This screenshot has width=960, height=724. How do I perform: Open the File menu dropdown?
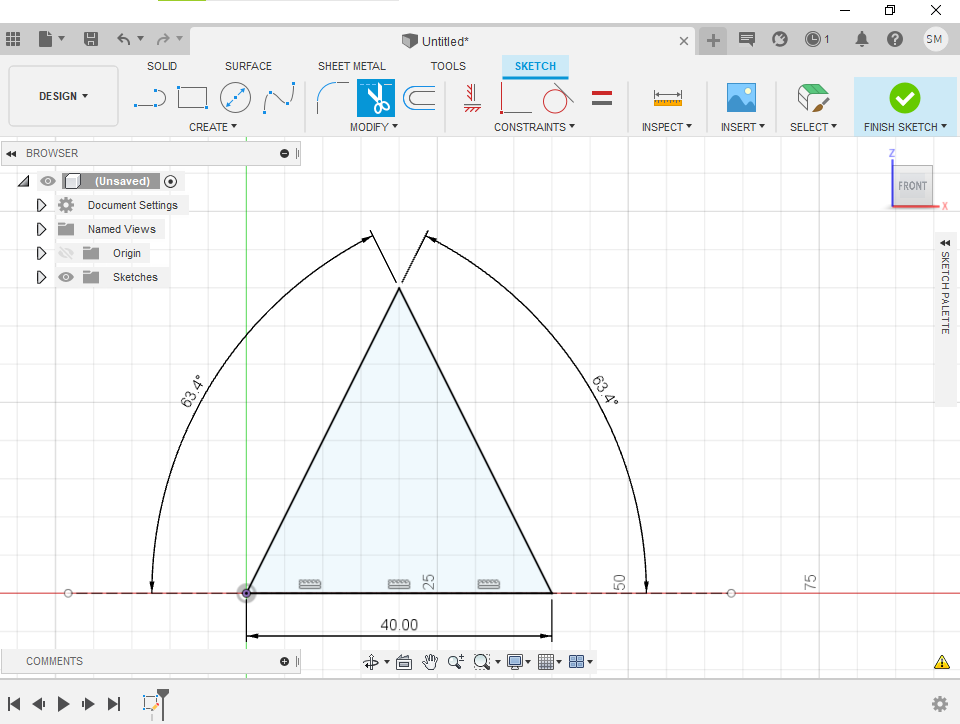(51, 39)
